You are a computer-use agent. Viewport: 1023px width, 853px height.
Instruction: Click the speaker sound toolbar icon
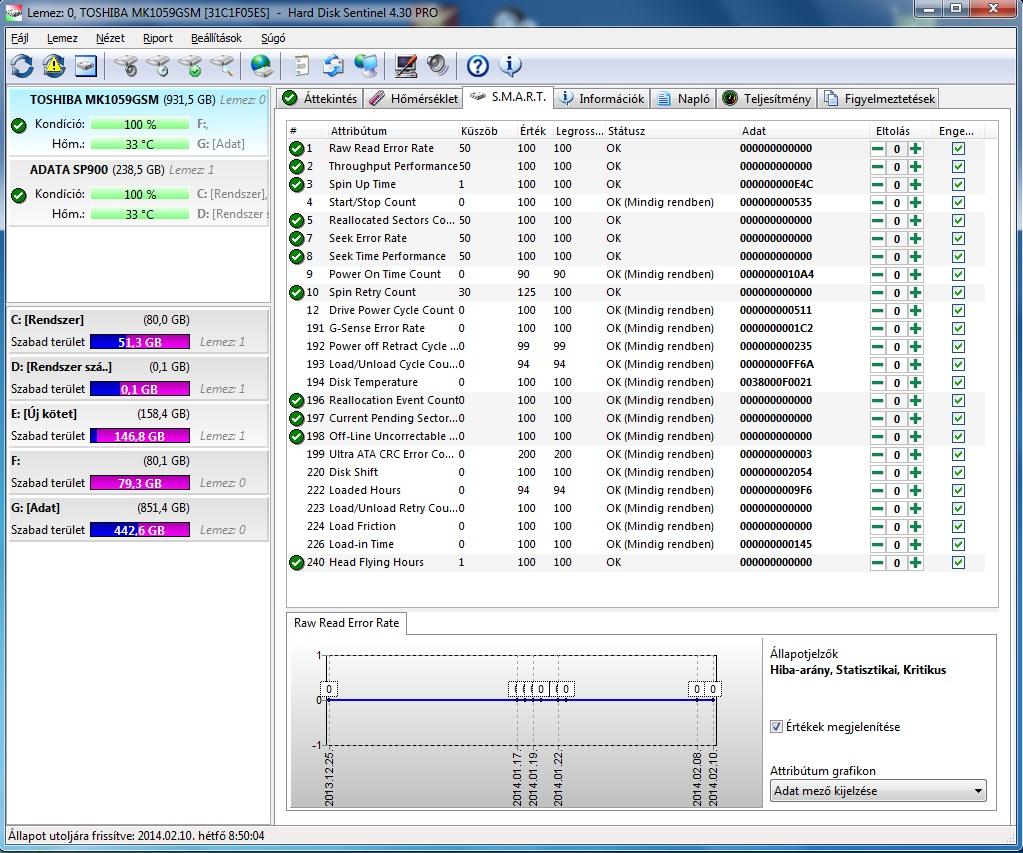437,66
